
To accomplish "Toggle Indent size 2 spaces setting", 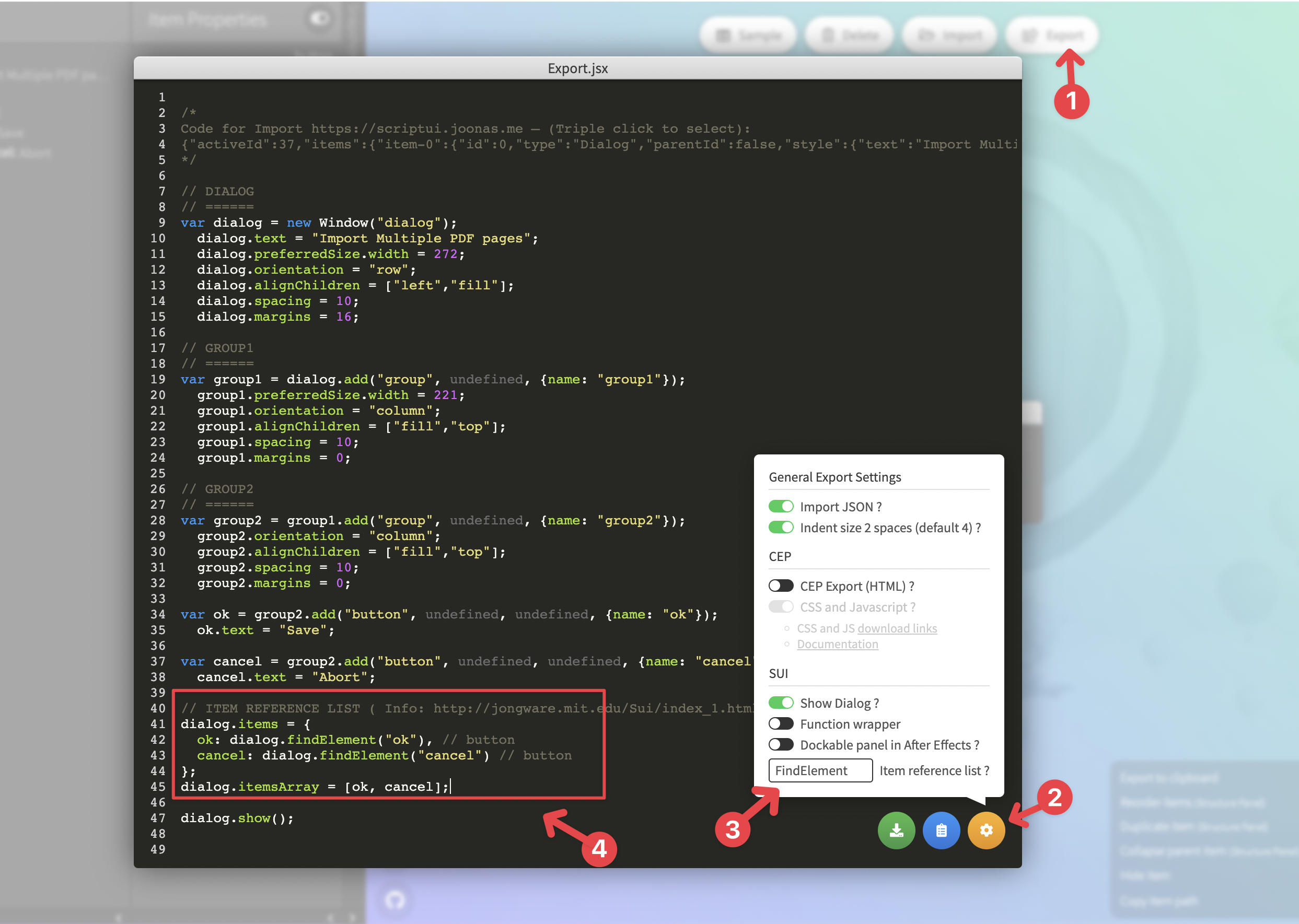I will click(781, 528).
